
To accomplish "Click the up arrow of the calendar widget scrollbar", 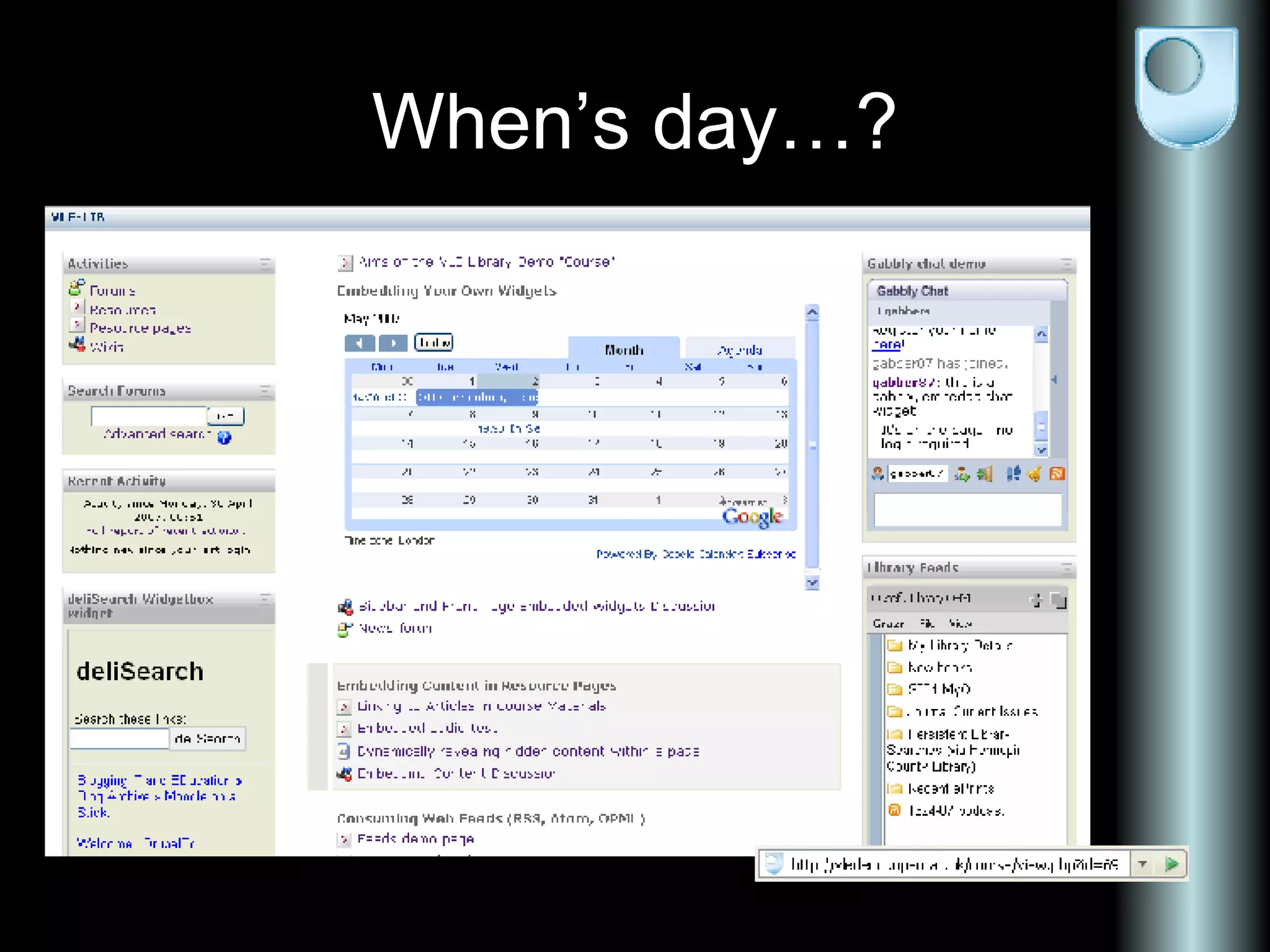I will [812, 313].
